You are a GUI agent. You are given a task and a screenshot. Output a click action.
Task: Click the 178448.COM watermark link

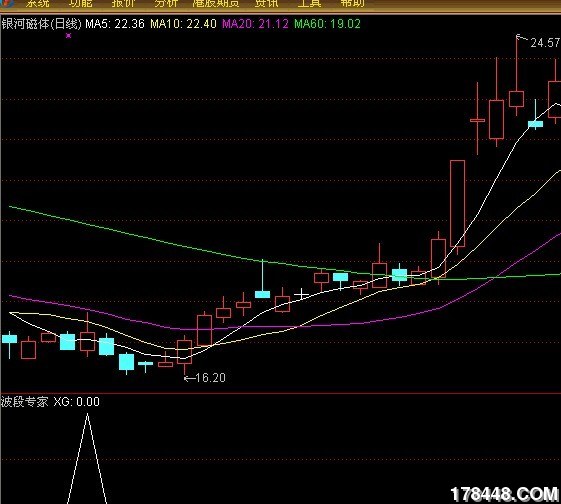504,495
